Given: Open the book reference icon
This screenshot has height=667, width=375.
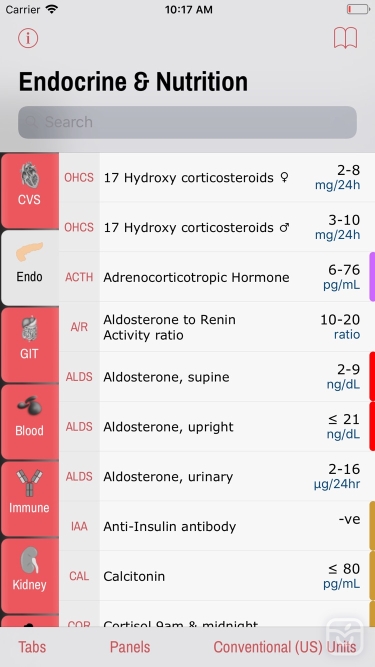Looking at the screenshot, I should click(x=345, y=38).
